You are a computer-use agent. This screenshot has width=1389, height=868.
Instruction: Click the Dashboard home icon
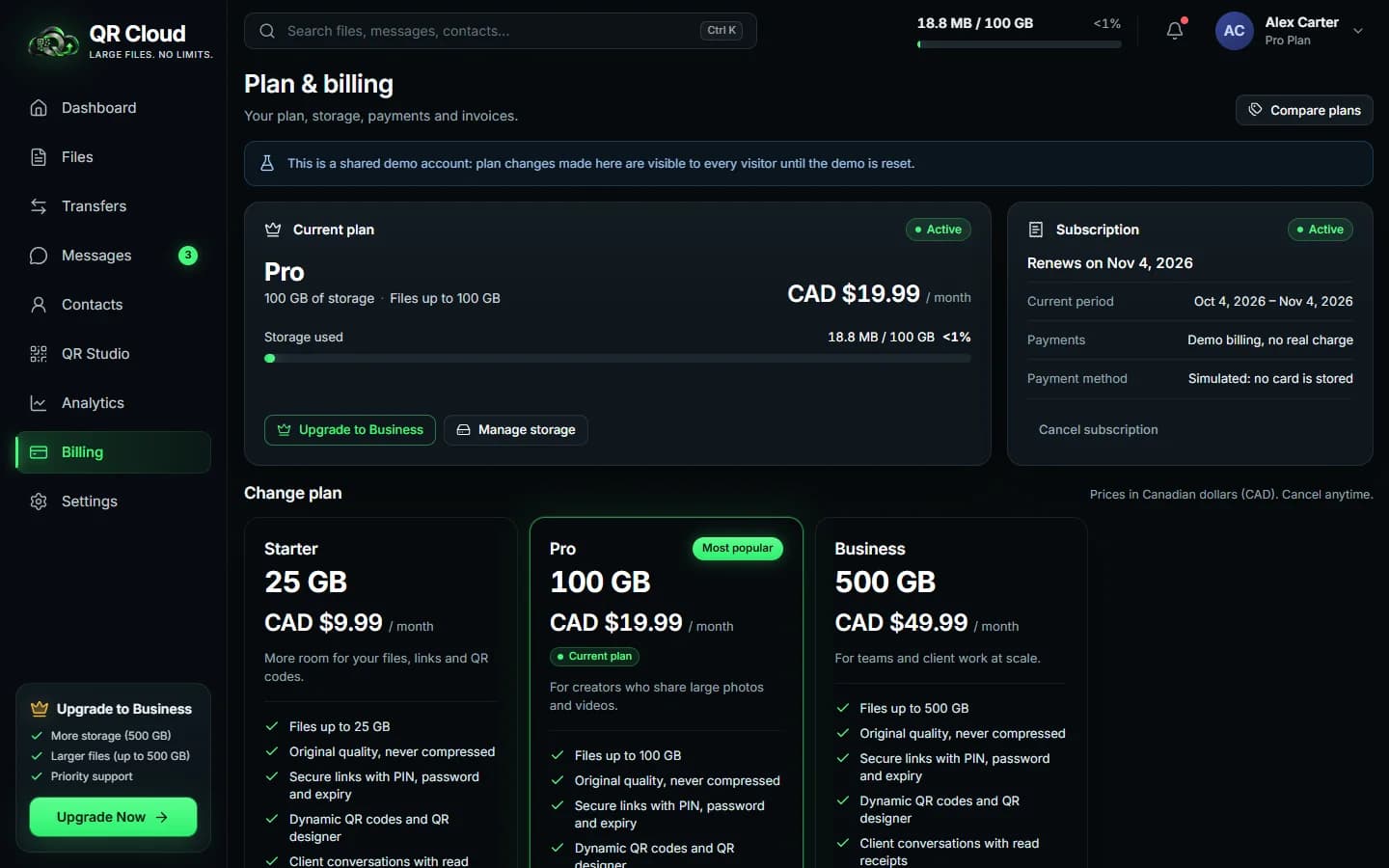pos(39,108)
